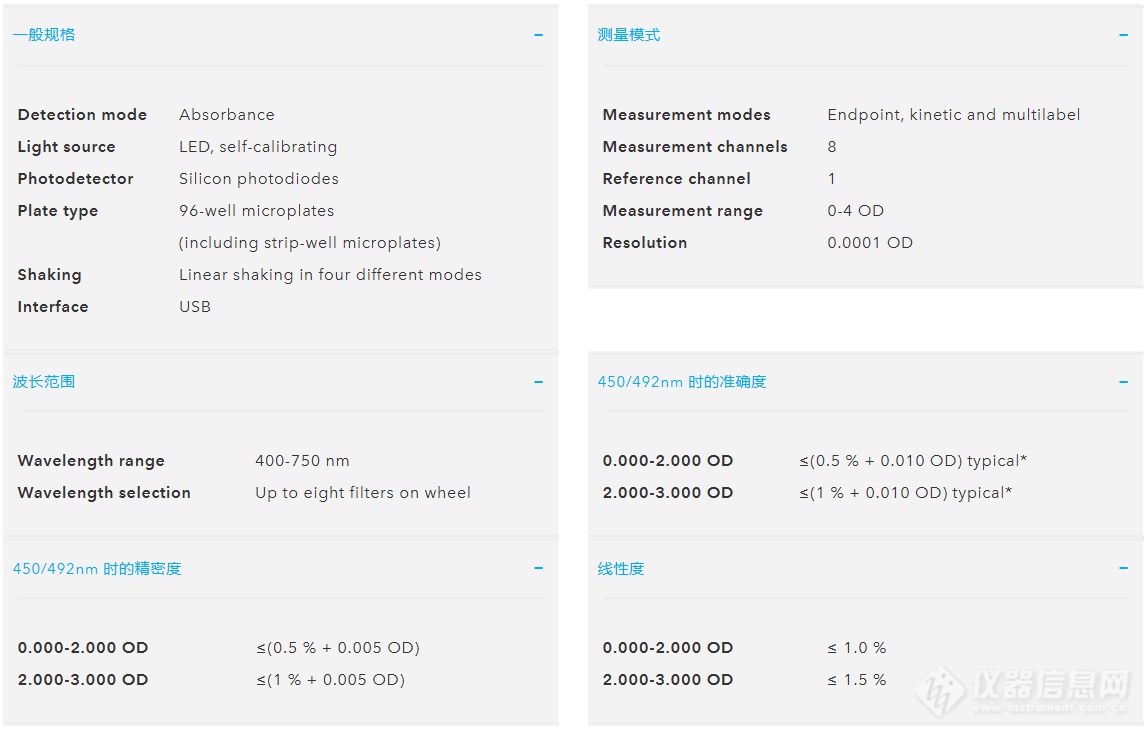This screenshot has height=732, width=1146.
Task: Collapse the 线性度 section minus icon
Action: pyautogui.click(x=1123, y=569)
